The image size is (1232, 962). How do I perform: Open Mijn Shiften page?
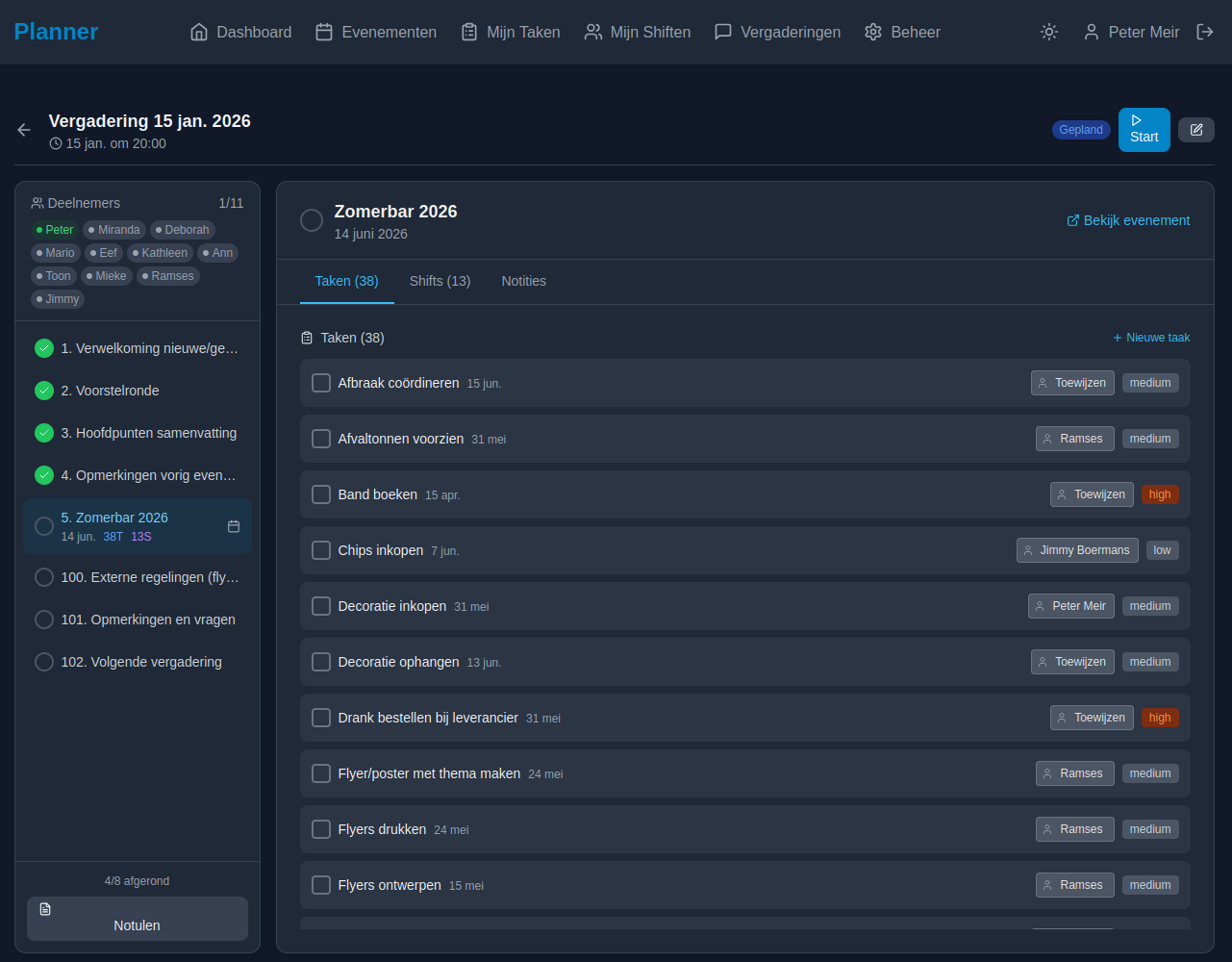click(x=638, y=32)
